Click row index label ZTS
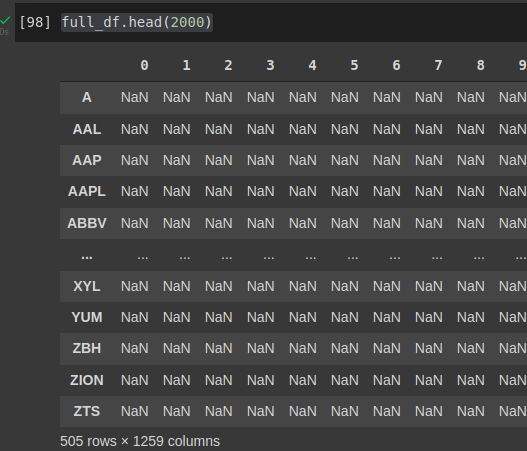527x451 pixels. (87, 411)
